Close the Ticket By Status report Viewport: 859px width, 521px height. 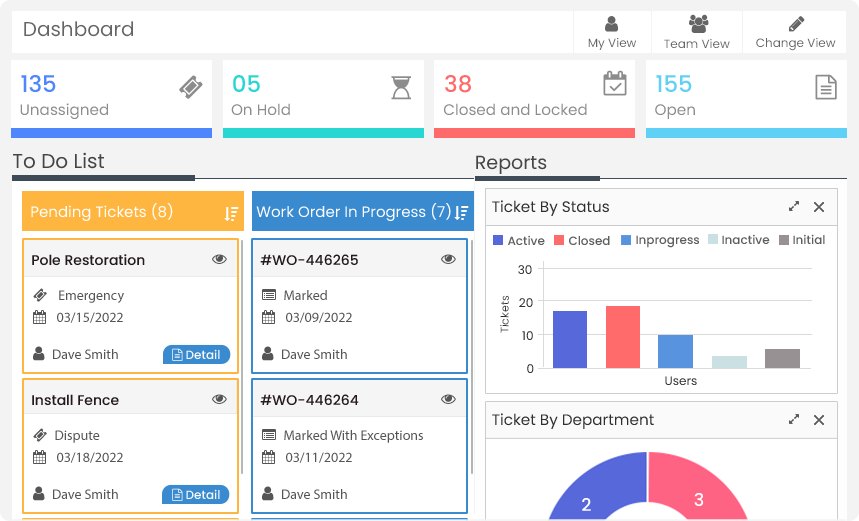[x=819, y=207]
